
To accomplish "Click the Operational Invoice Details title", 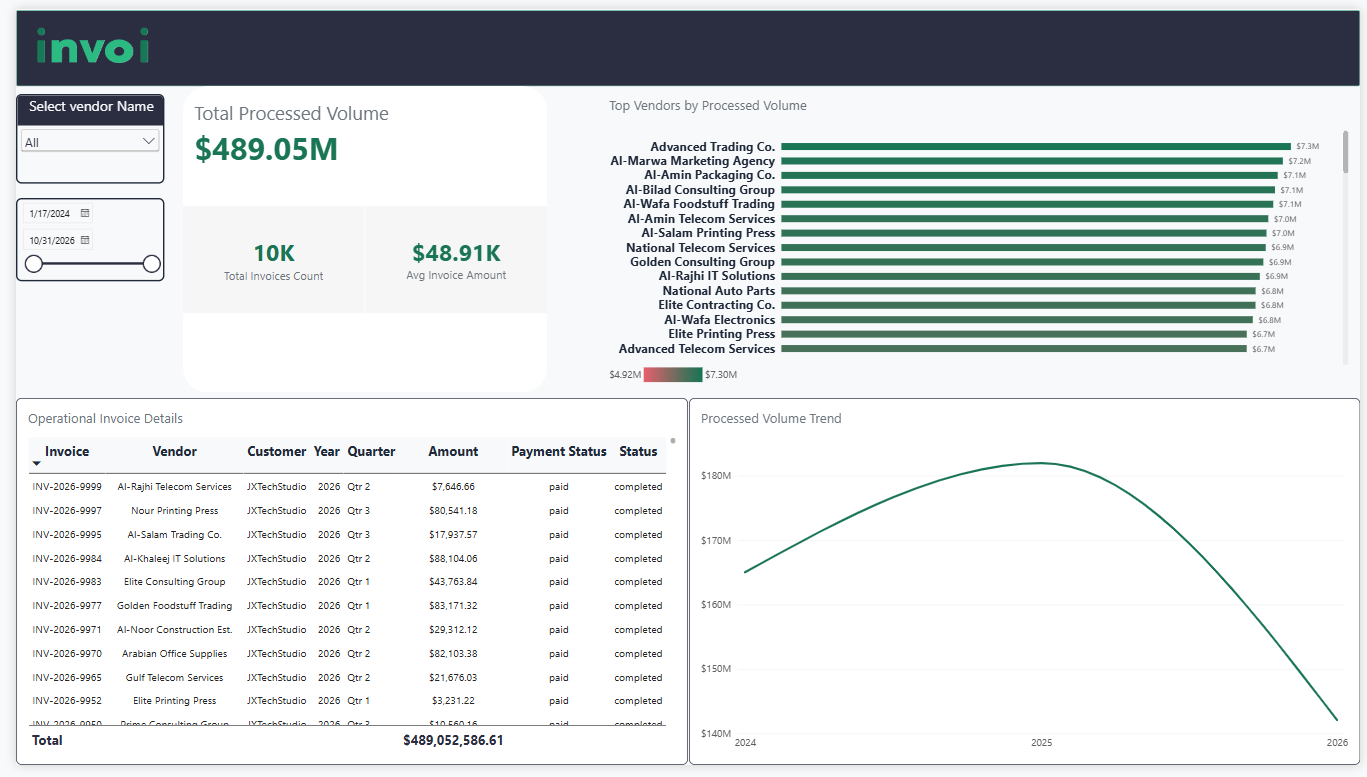I will (x=106, y=419).
